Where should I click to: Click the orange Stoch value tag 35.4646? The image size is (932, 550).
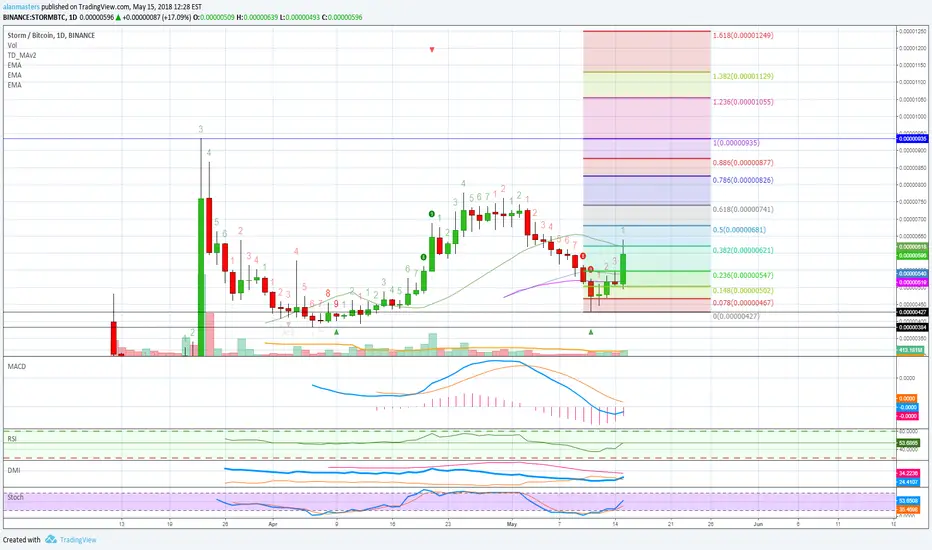pos(908,510)
